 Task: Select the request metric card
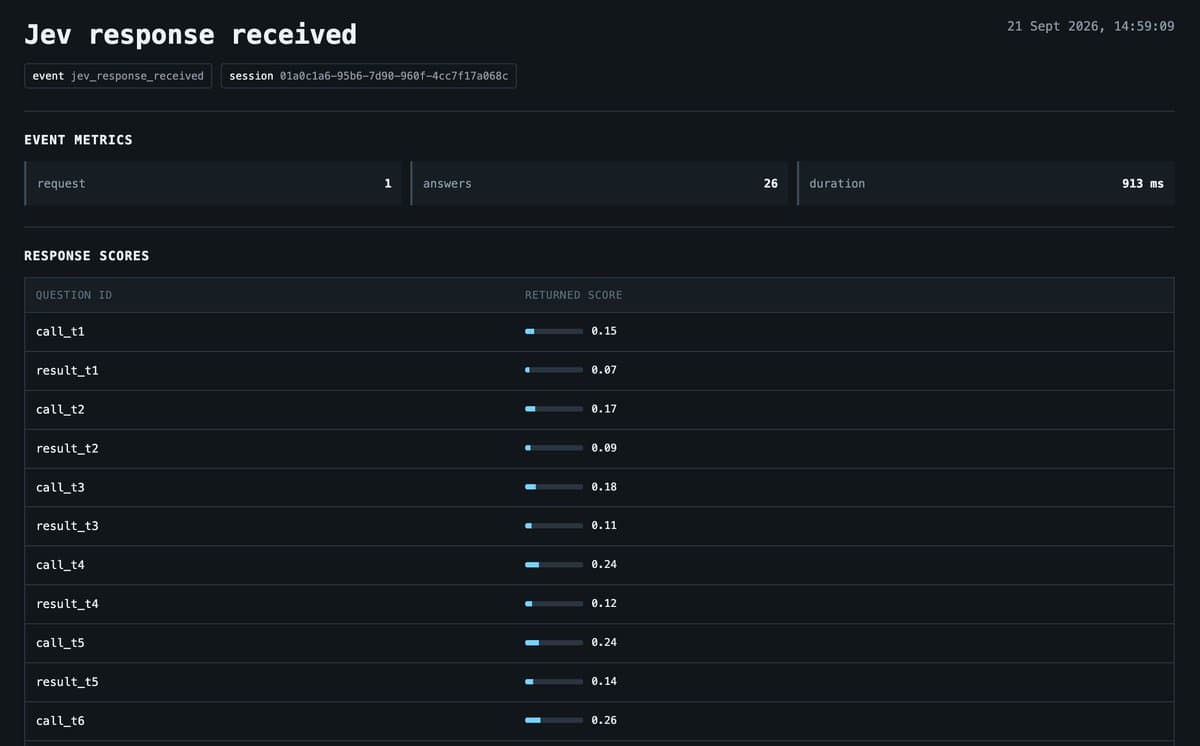(213, 183)
